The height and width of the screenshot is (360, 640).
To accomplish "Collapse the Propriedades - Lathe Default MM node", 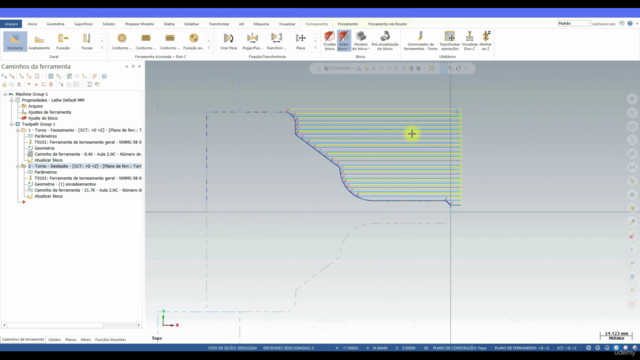I will (11, 100).
